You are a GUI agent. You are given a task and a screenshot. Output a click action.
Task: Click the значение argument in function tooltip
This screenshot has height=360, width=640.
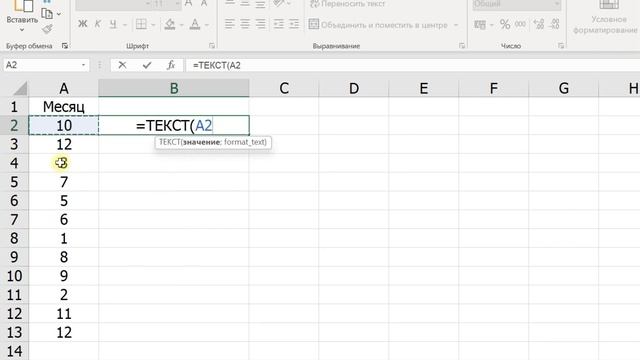(202, 142)
